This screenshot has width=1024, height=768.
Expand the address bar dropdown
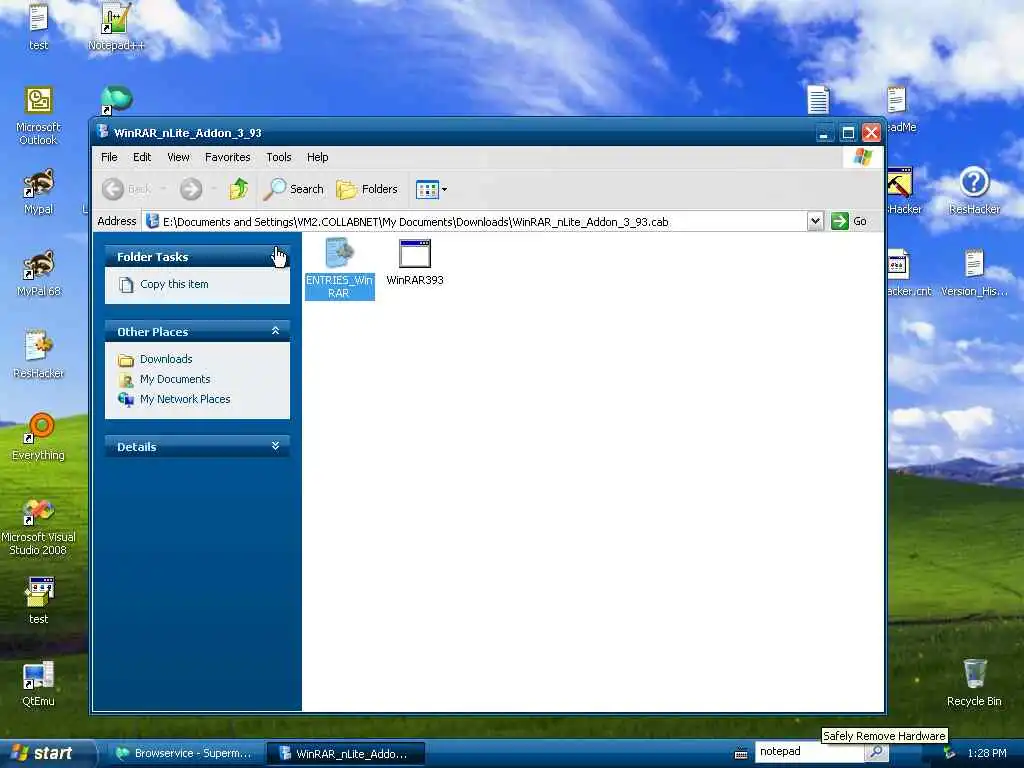coord(815,221)
